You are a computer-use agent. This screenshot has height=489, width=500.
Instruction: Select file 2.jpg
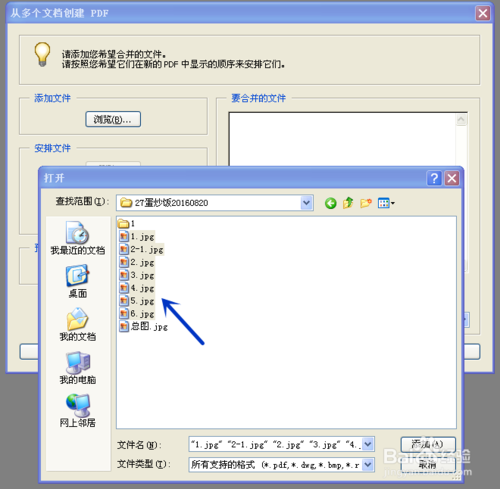pos(137,262)
